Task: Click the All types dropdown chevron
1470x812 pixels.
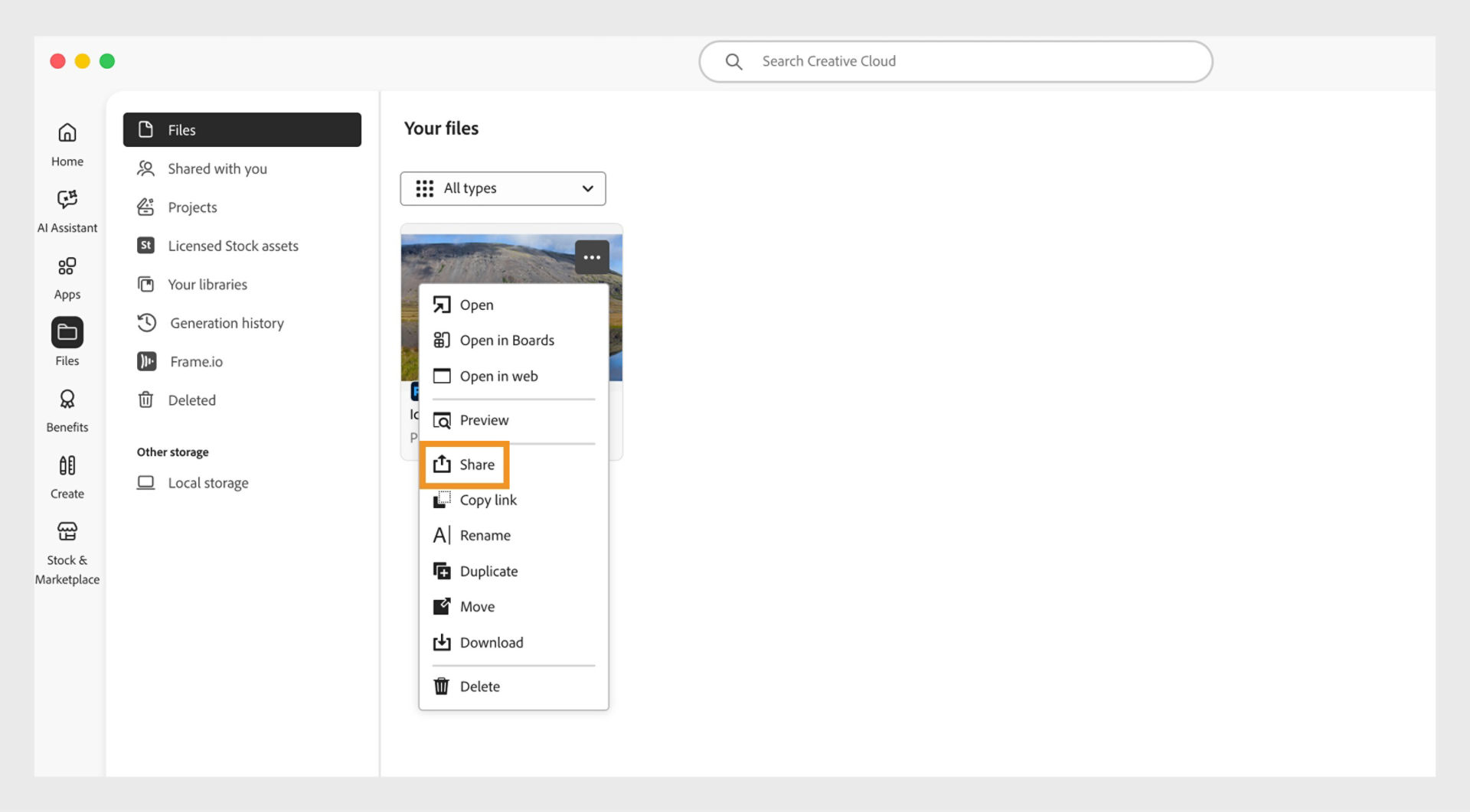Action: (x=587, y=188)
